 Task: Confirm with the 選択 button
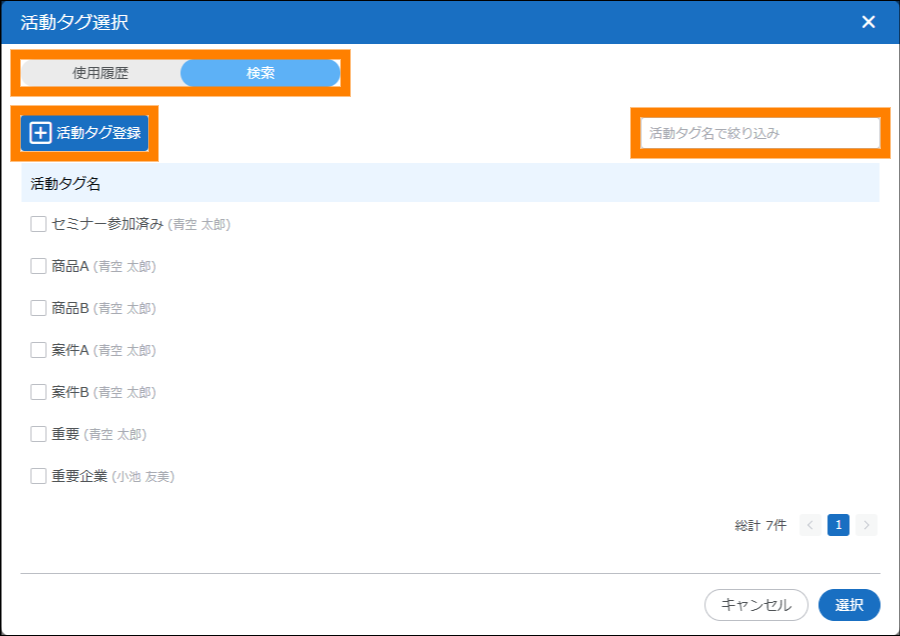click(x=849, y=605)
